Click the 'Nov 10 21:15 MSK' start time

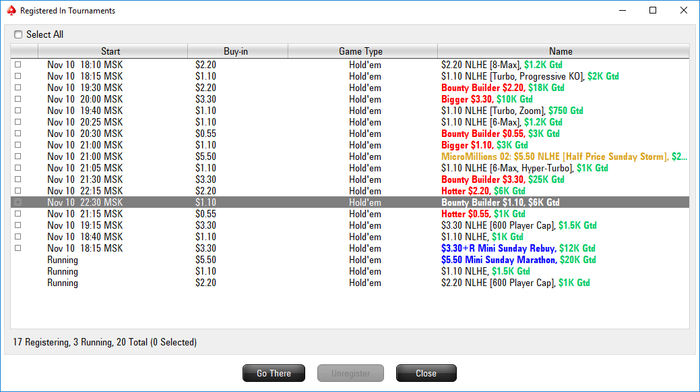point(85,214)
